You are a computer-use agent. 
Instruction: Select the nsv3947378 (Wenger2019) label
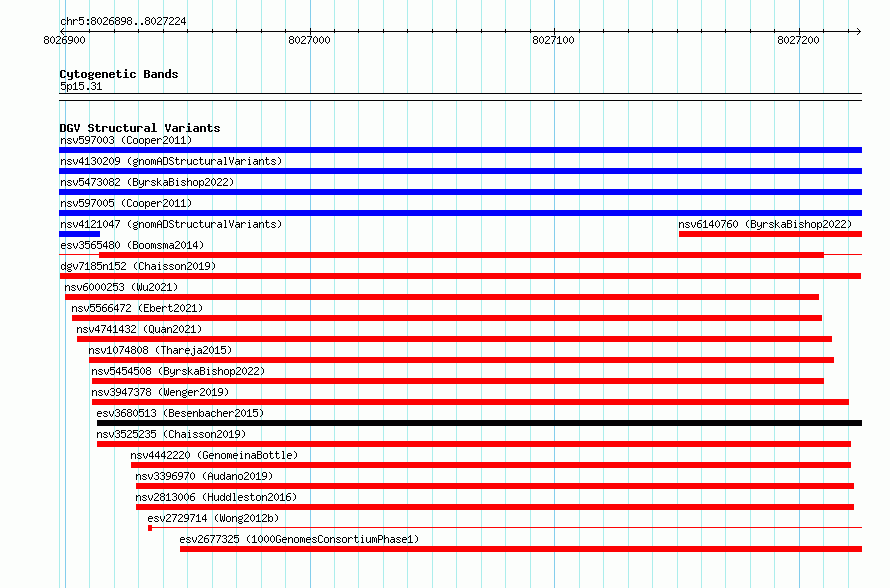160,392
